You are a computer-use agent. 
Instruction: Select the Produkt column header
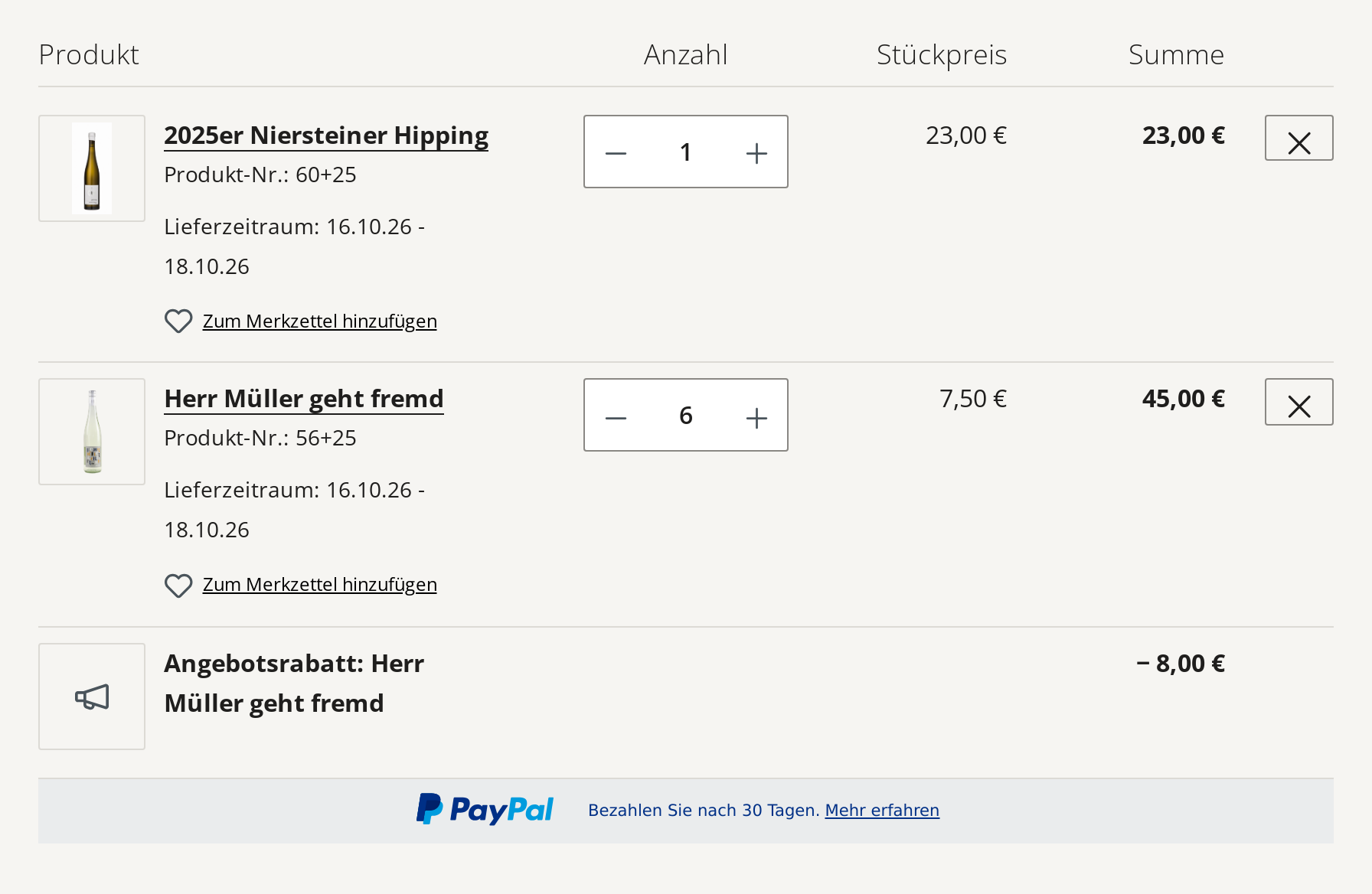pos(89,55)
